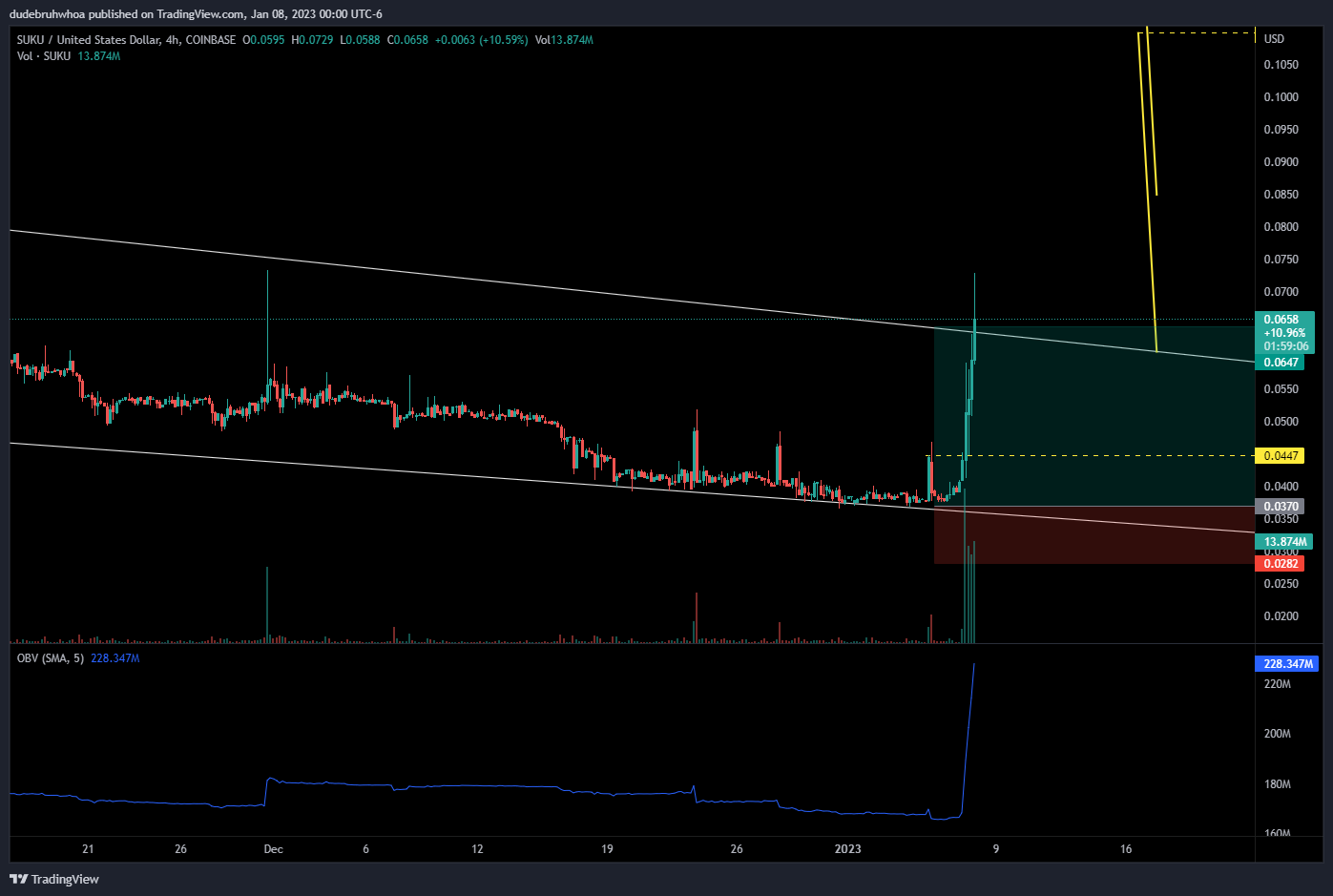Click the 0.0750 price axis label
Screen dimensions: 1333x896
click(1281, 260)
